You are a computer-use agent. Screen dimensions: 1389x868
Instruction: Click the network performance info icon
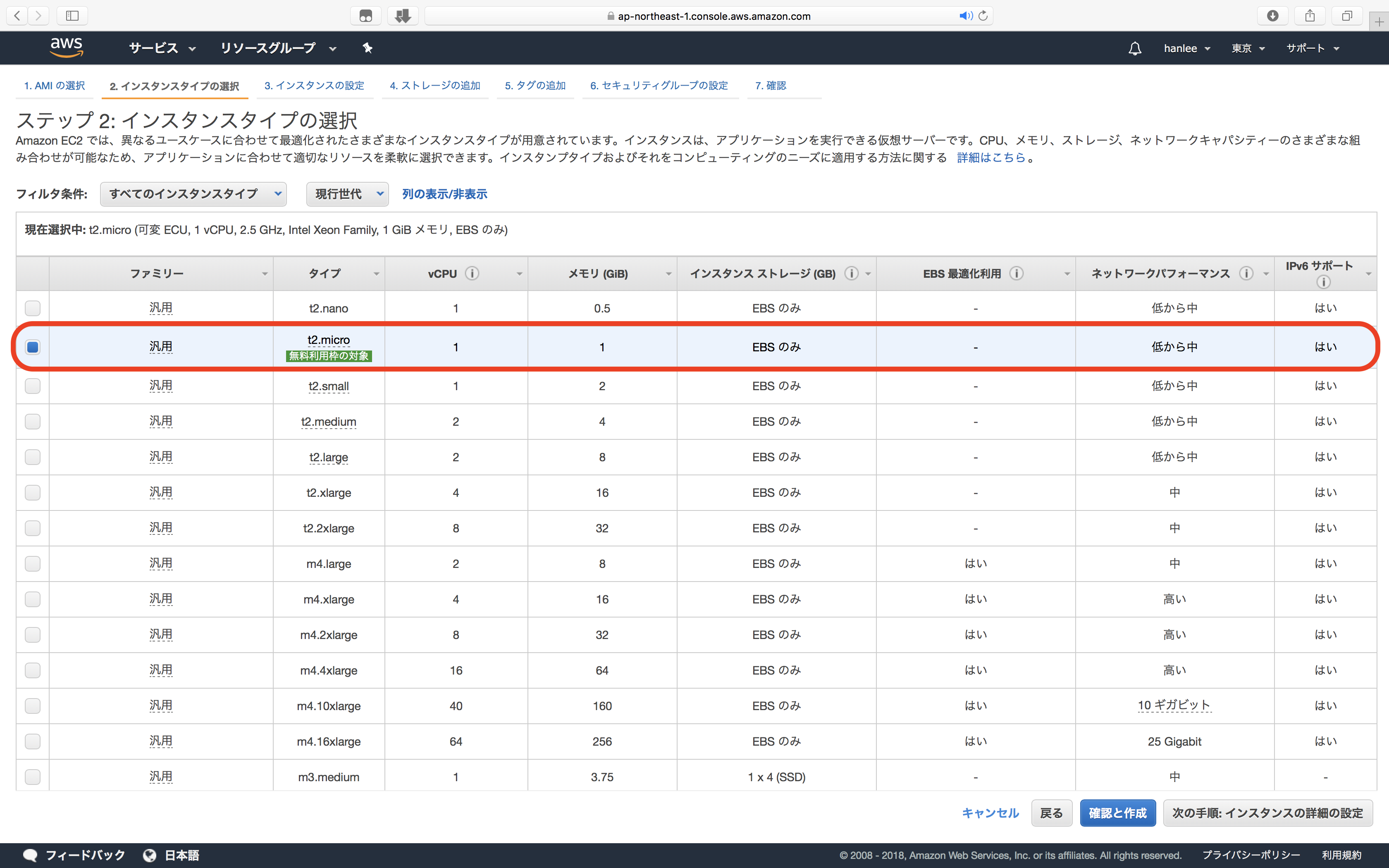[1246, 273]
